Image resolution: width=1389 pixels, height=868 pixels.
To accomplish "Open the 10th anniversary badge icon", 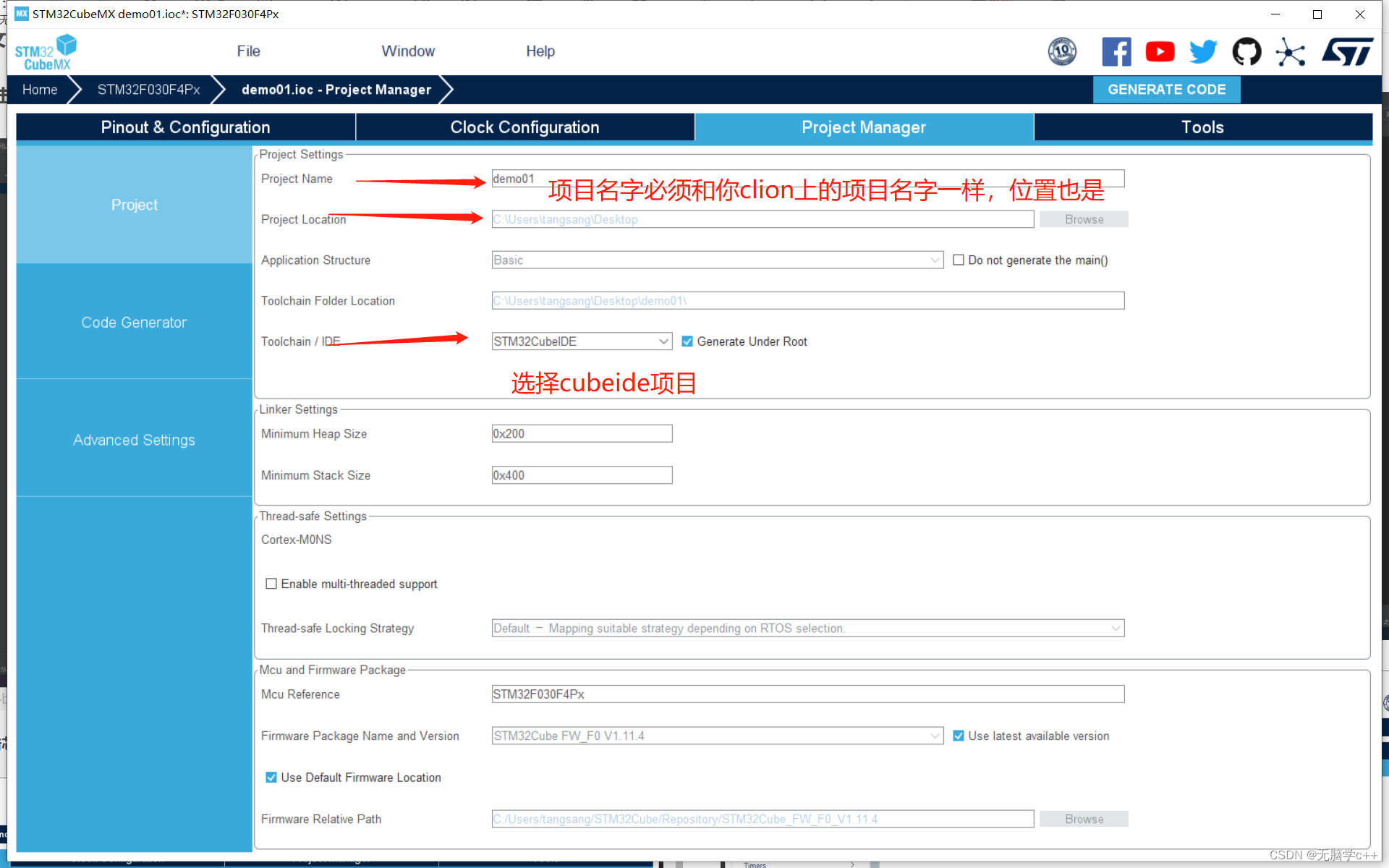I will point(1062,51).
